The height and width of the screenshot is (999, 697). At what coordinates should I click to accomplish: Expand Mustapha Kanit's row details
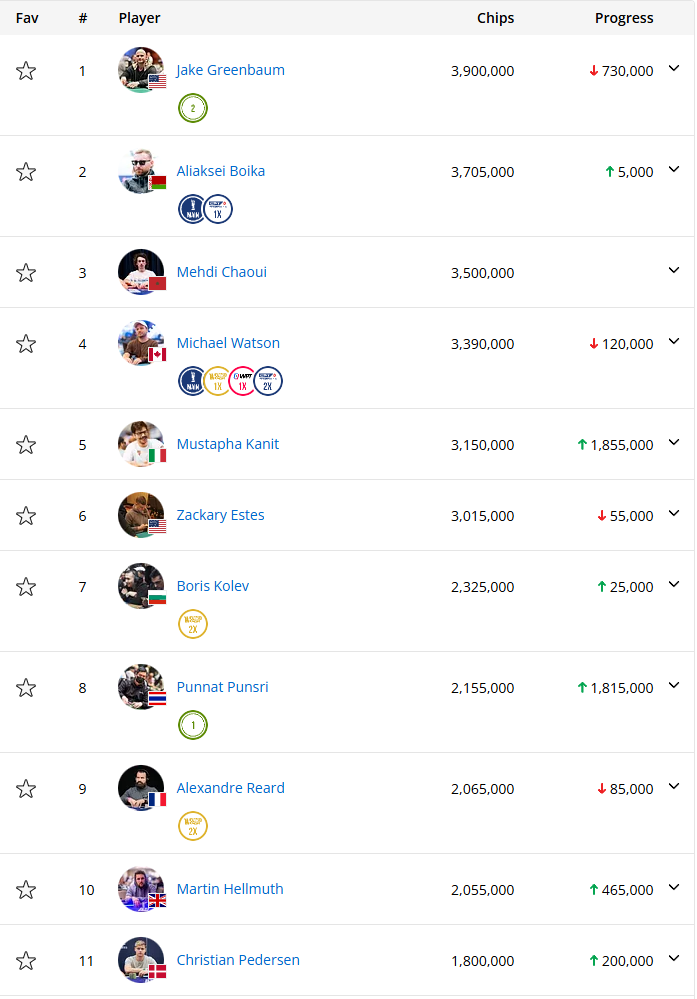click(x=674, y=443)
